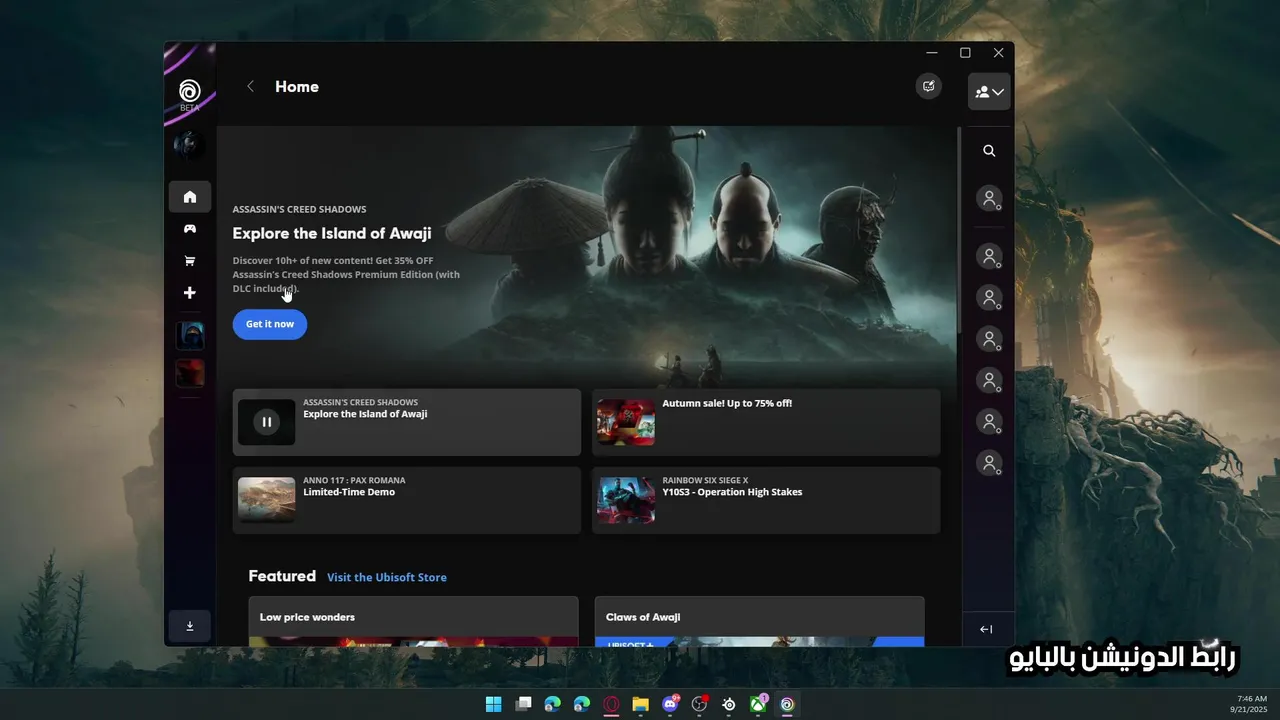The height and width of the screenshot is (720, 1280).
Task: Click the Anno 117 thumbnail image
Action: (266, 500)
